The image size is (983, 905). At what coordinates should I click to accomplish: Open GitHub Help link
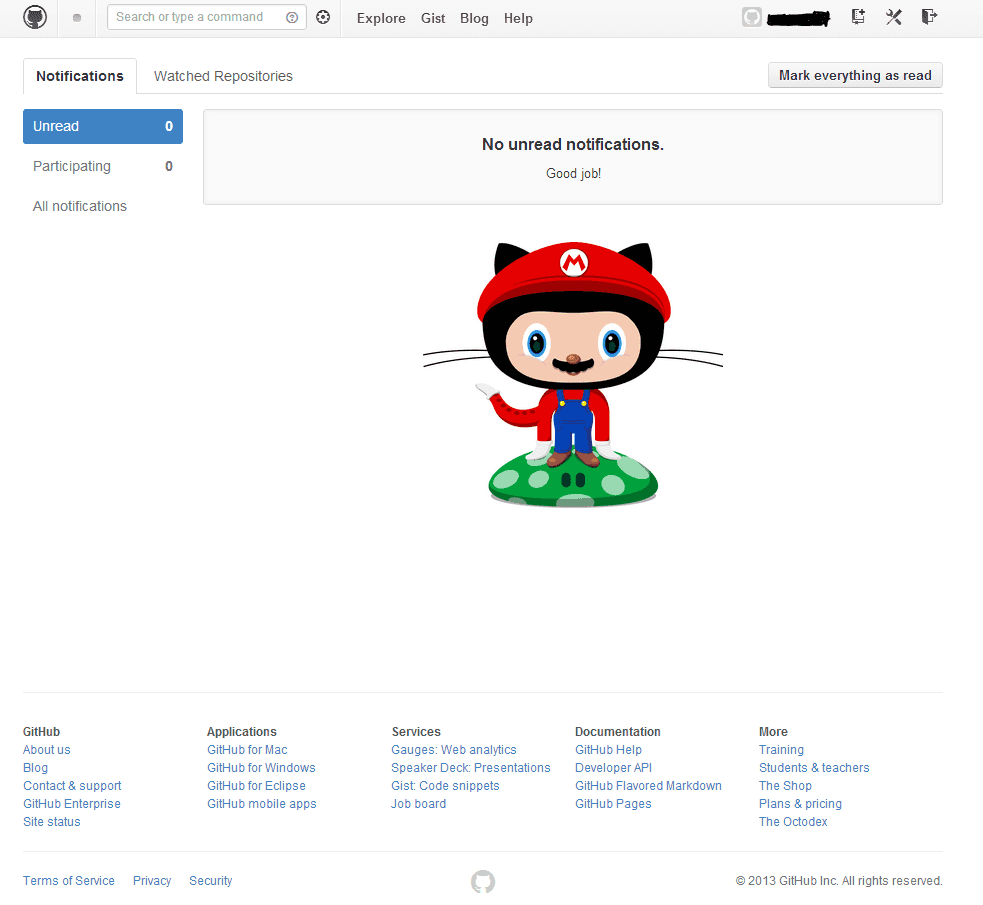pos(608,750)
